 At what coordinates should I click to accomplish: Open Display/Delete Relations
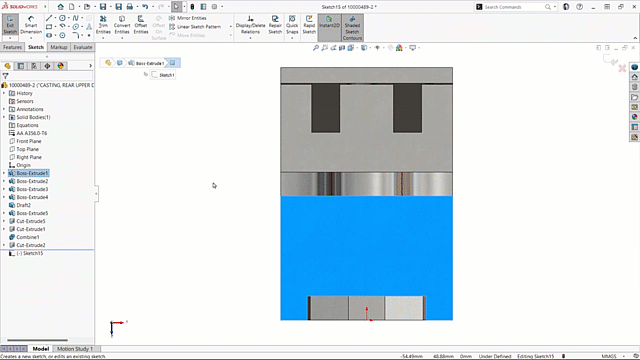(x=250, y=25)
